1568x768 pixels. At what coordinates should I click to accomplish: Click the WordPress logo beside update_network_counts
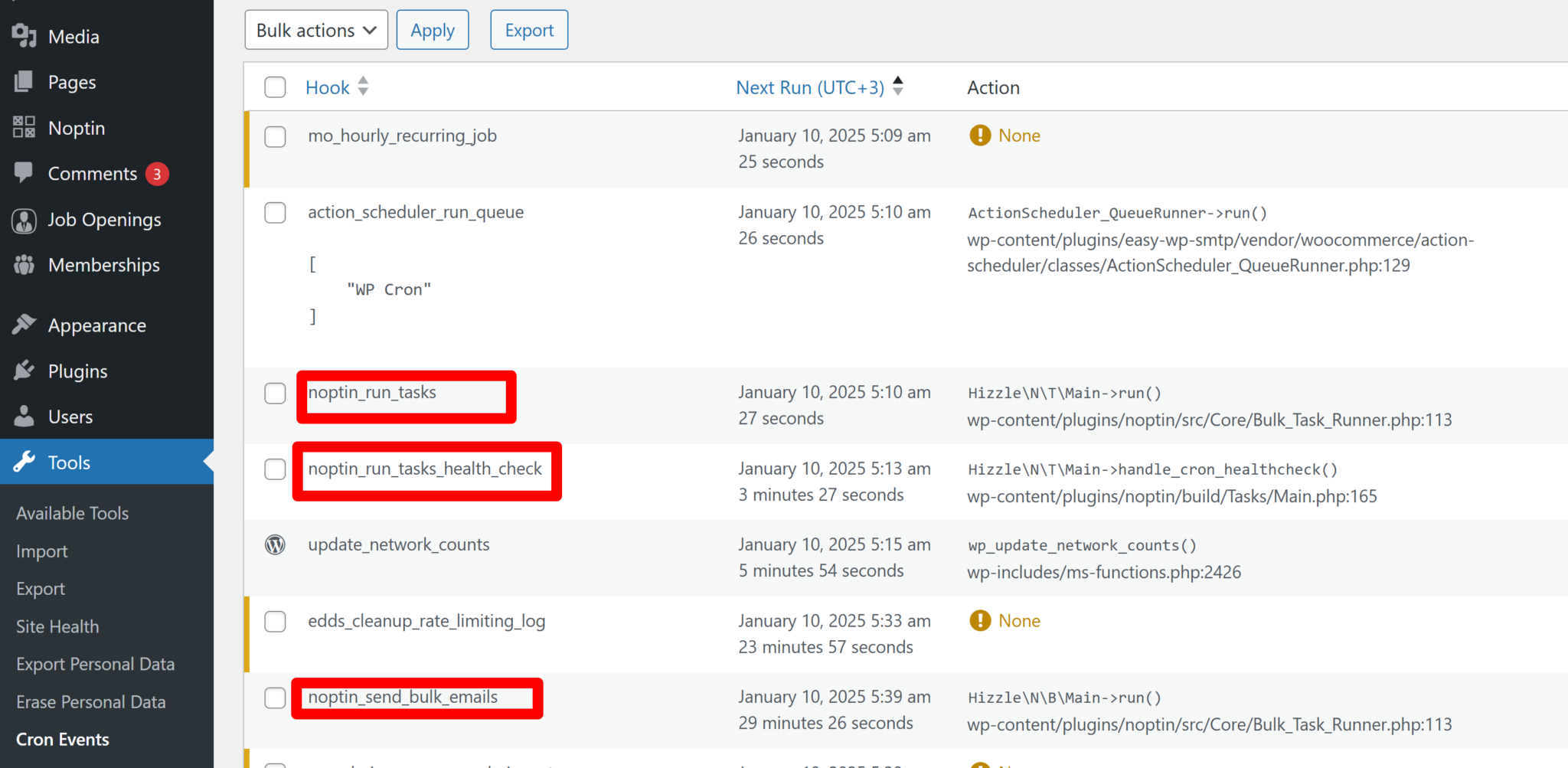275,544
